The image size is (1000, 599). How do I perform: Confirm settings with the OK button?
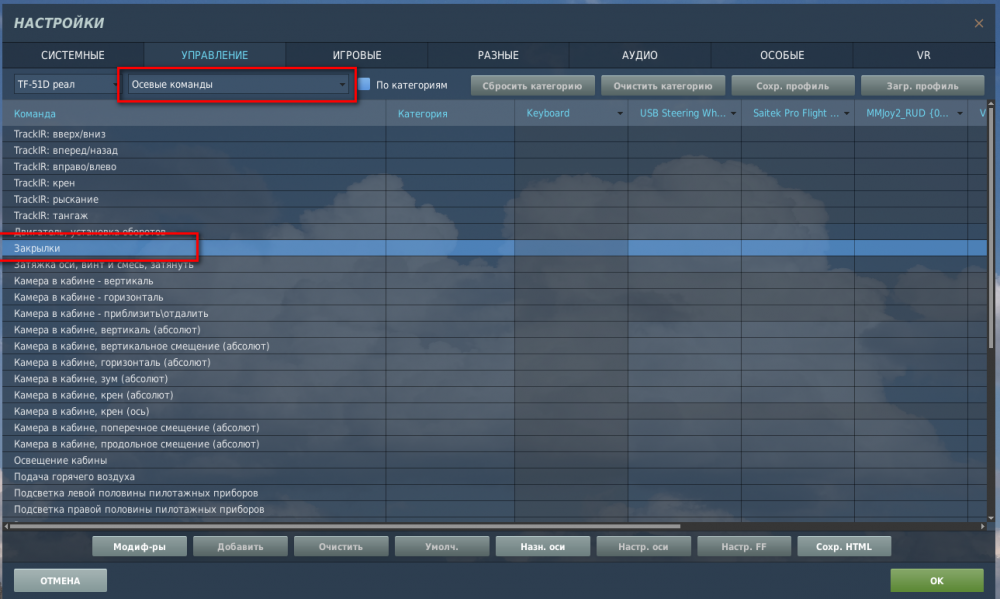[937, 581]
